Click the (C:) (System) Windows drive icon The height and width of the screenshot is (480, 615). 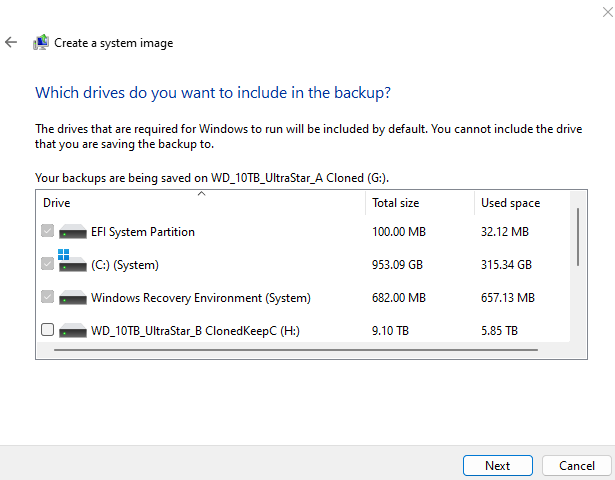72,260
